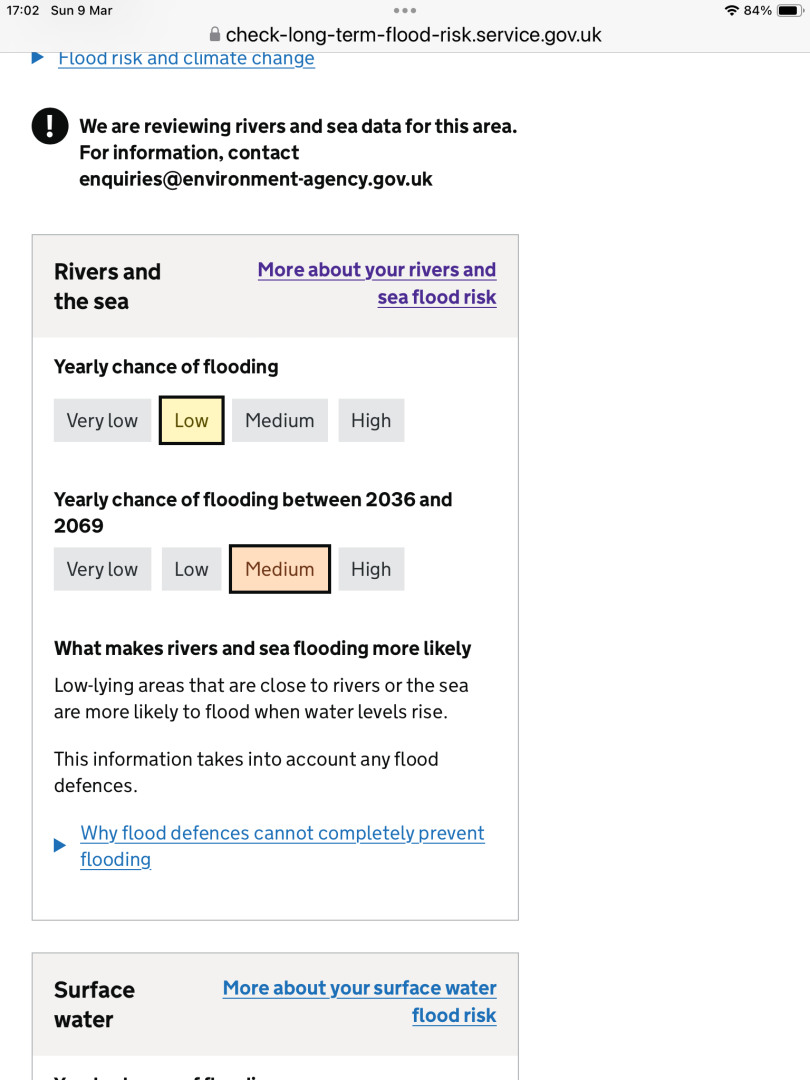810x1080 pixels.
Task: Click the disclosure arrow beside Flood risk and climate change
Action: [x=36, y=58]
